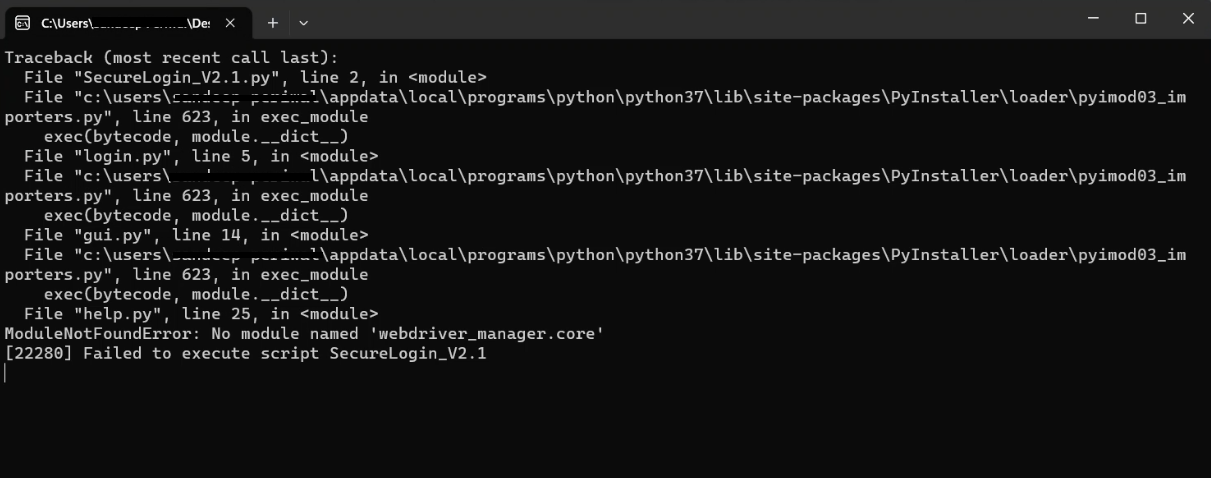Close the C:\Users terminal tab
This screenshot has width=1211, height=478.
(230, 22)
